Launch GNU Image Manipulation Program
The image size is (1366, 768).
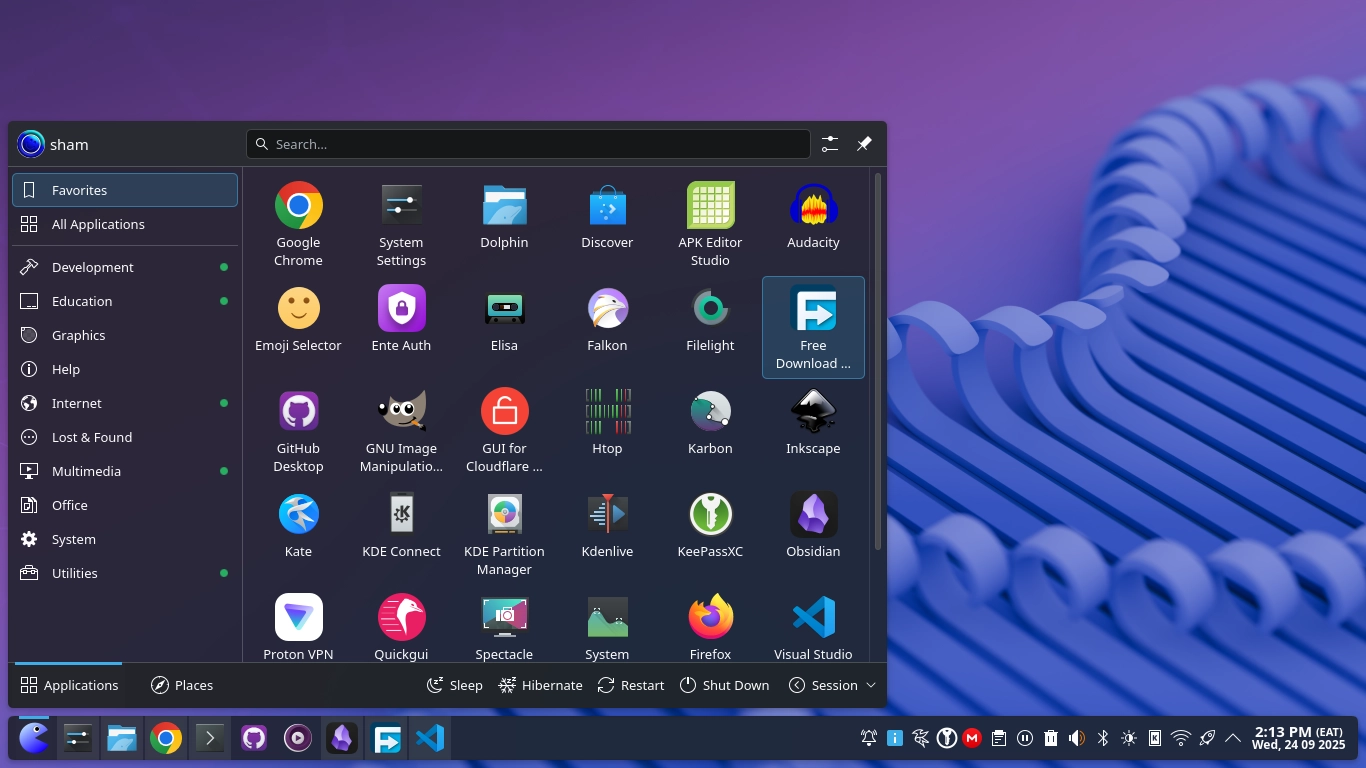401,430
